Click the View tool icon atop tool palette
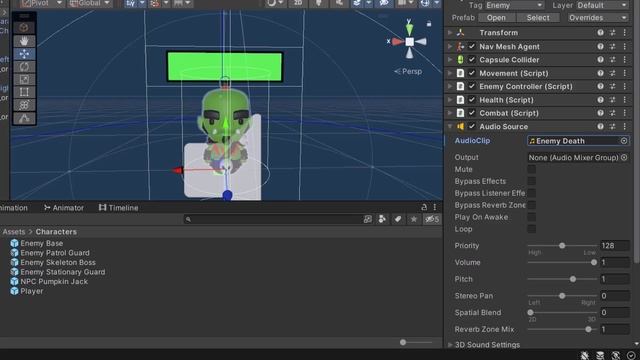The width and height of the screenshot is (640, 360). point(24,28)
